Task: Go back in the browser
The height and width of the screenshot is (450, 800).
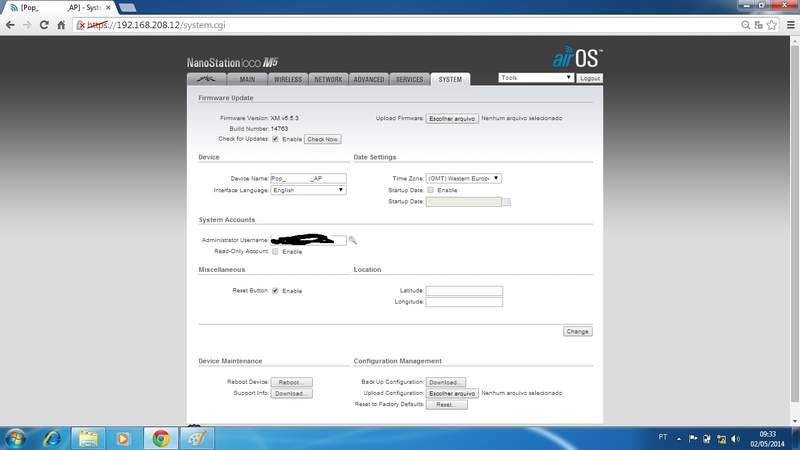Action: point(10,24)
